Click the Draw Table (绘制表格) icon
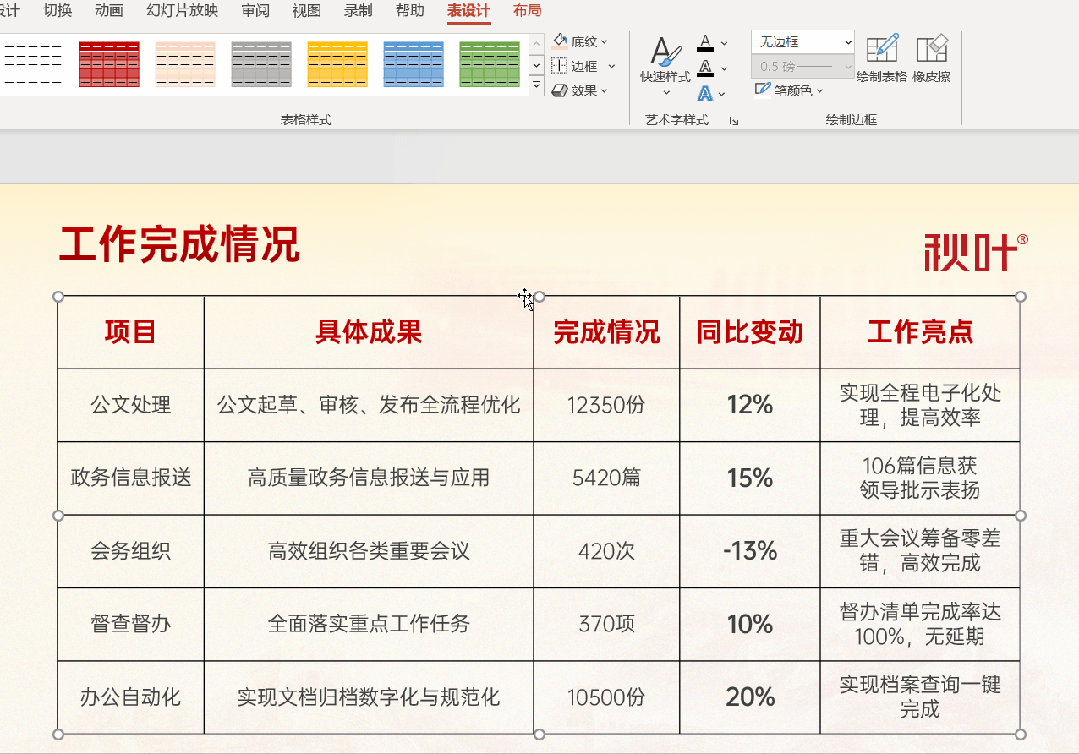 882,50
